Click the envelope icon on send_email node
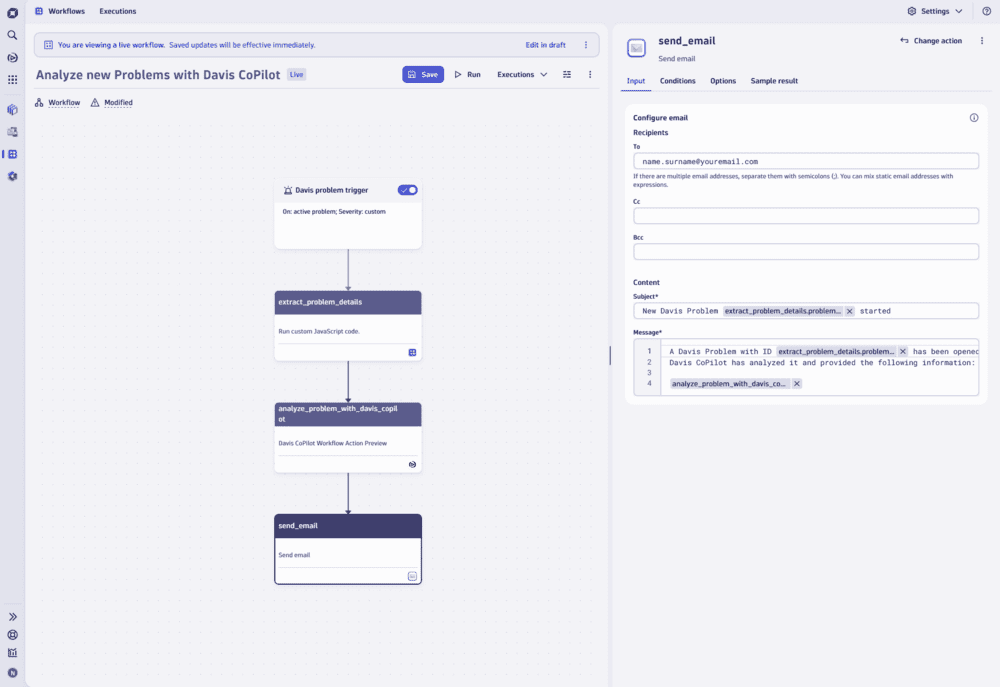The image size is (1000, 687). [x=412, y=575]
